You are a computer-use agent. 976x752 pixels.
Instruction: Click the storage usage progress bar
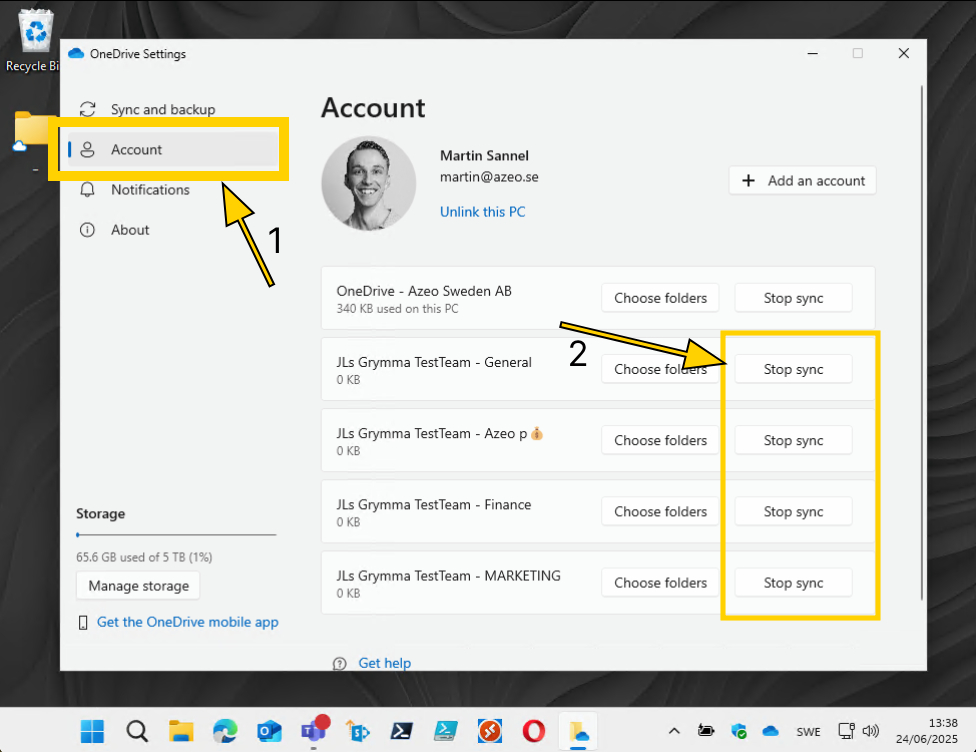pos(176,533)
